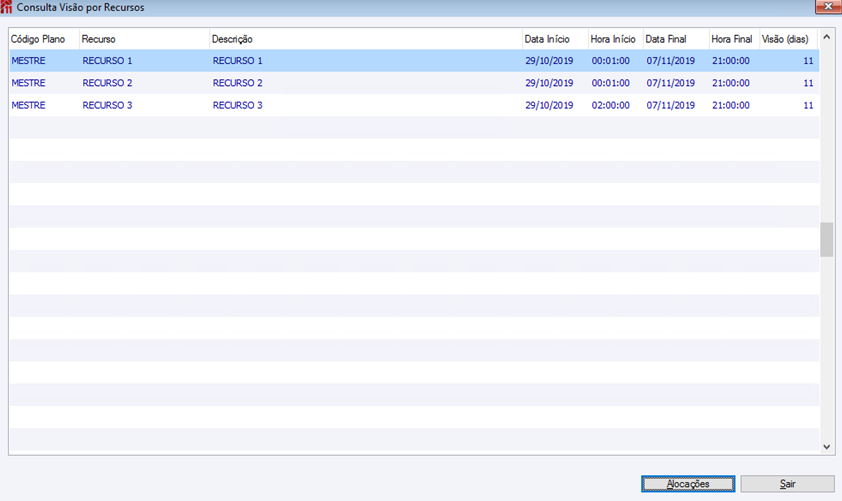The image size is (842, 501).
Task: Click Hora Início 02:00:00 of RECURSO 3
Action: pyautogui.click(x=611, y=105)
